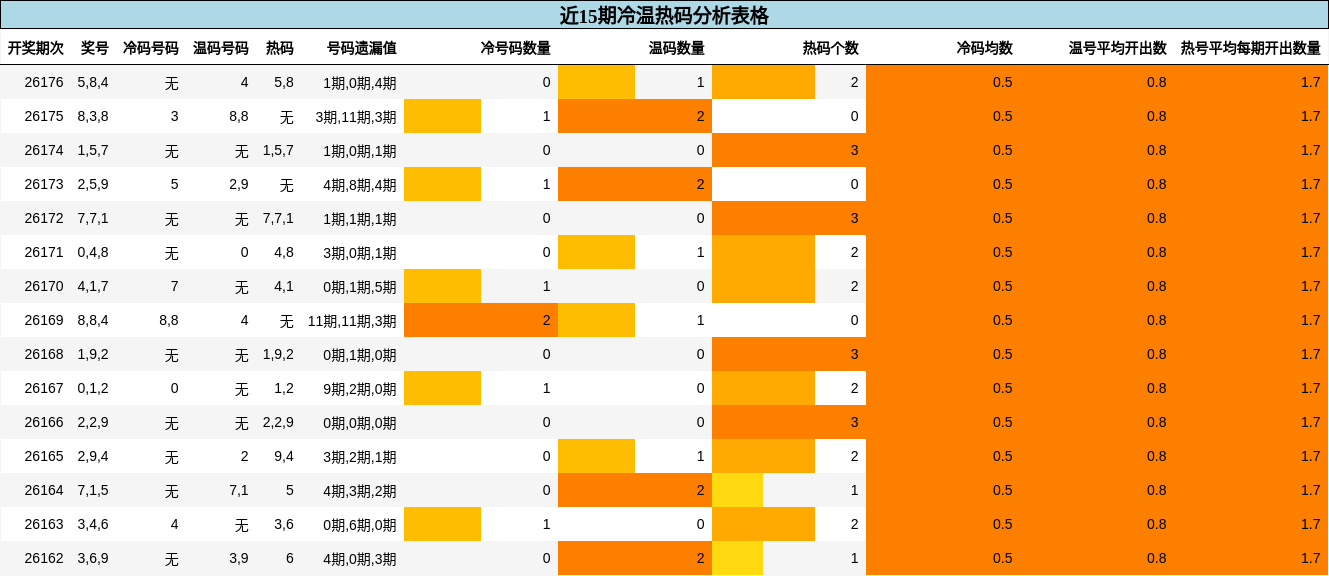Click 热码个数 value 3 in row 26174

(855, 150)
